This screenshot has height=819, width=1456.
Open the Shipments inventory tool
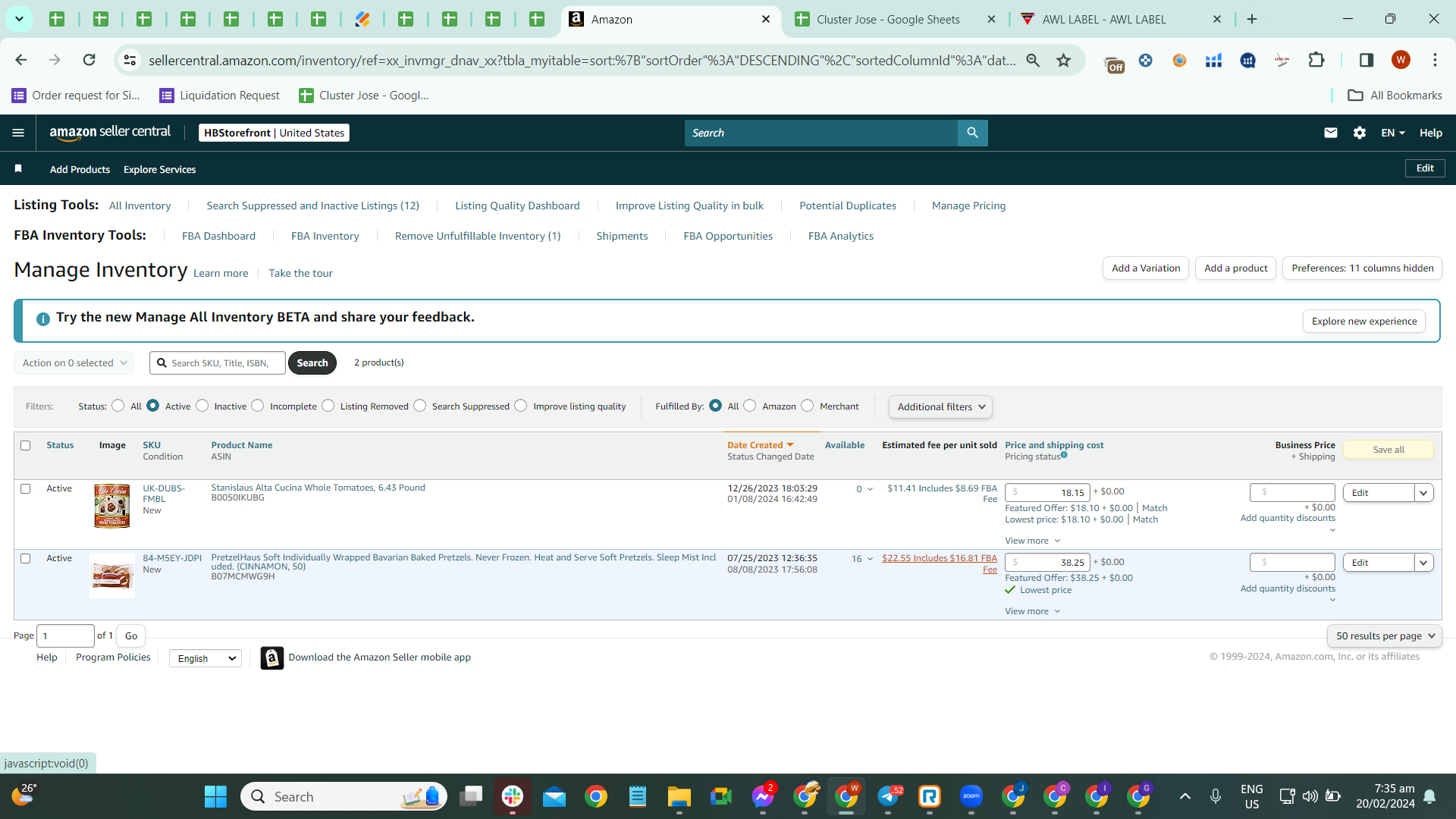pos(622,236)
